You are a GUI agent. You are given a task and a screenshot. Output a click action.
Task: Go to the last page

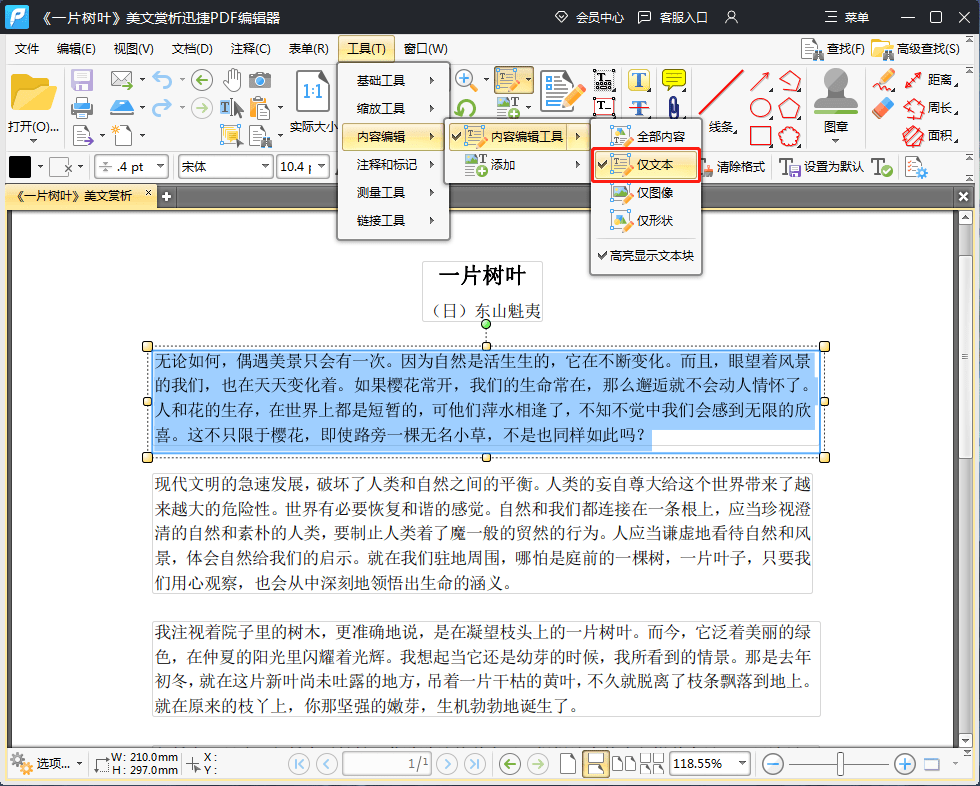(x=474, y=764)
